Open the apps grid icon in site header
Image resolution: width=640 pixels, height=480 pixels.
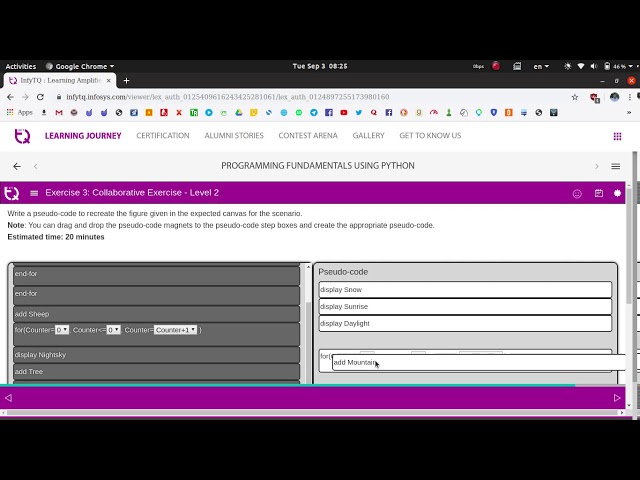pyautogui.click(x=617, y=136)
